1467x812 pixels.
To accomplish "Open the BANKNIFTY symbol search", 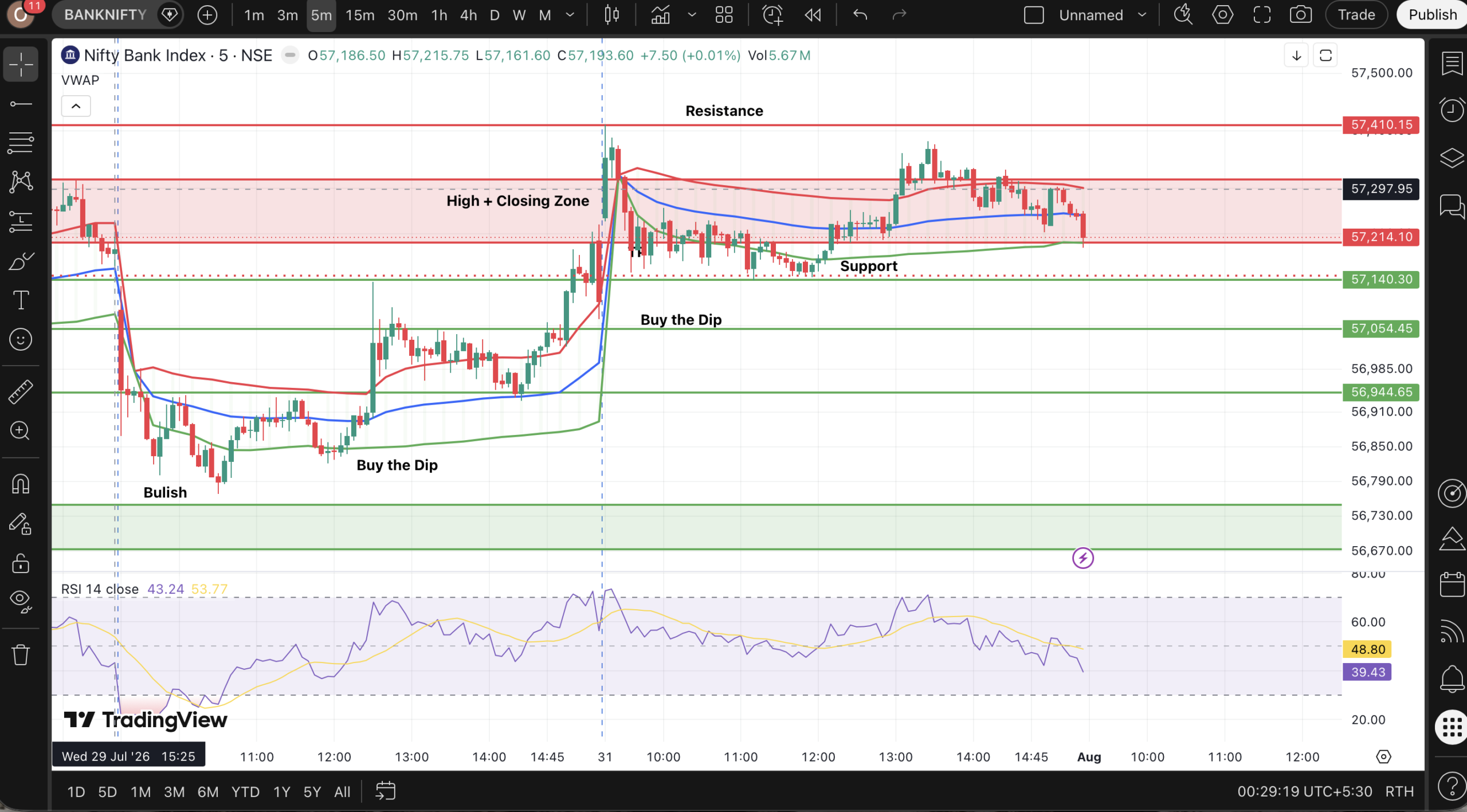I will (x=105, y=15).
